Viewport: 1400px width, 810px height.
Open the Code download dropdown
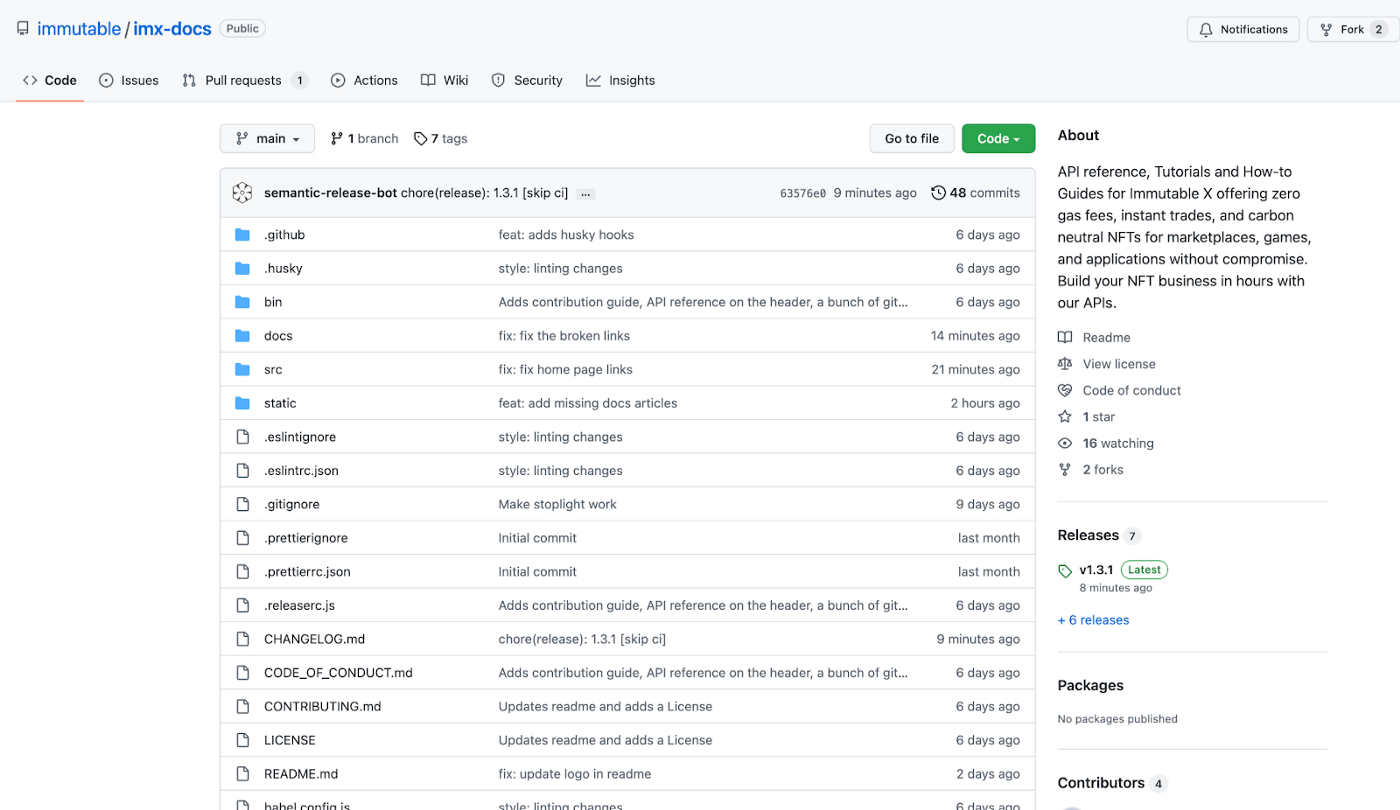click(x=998, y=138)
